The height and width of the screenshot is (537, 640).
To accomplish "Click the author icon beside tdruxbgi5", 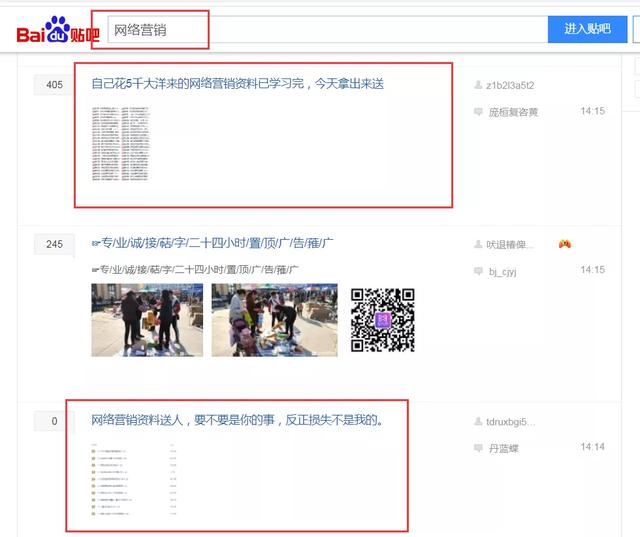I will (478, 422).
